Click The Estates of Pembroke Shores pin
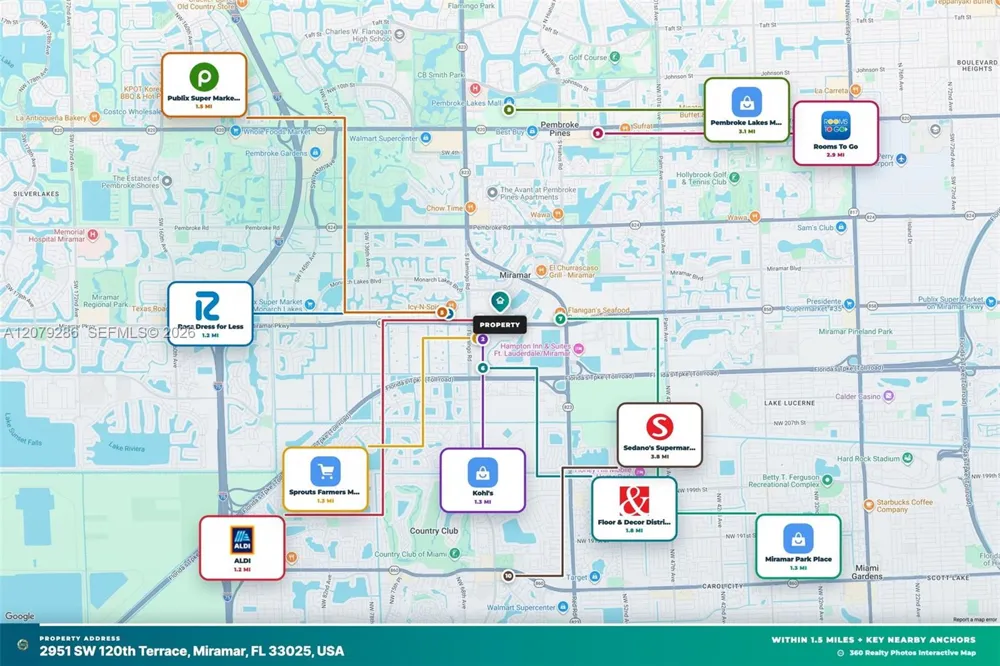 click(166, 181)
